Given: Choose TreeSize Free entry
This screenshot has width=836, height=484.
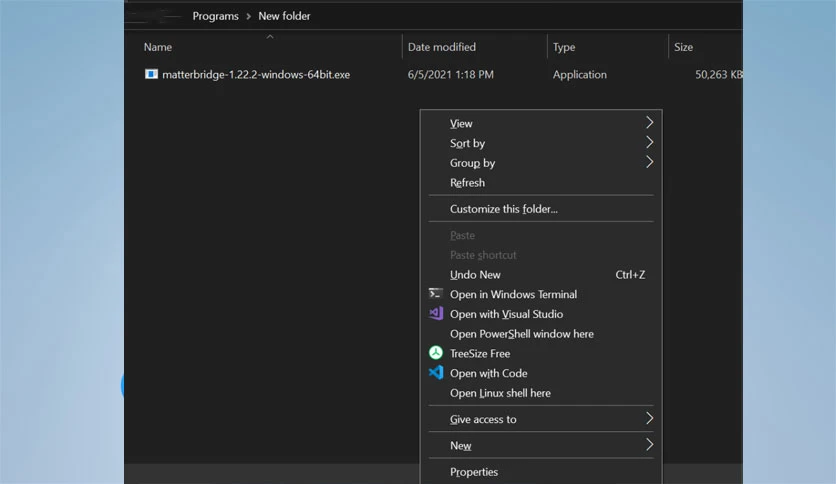Looking at the screenshot, I should pos(541,353).
